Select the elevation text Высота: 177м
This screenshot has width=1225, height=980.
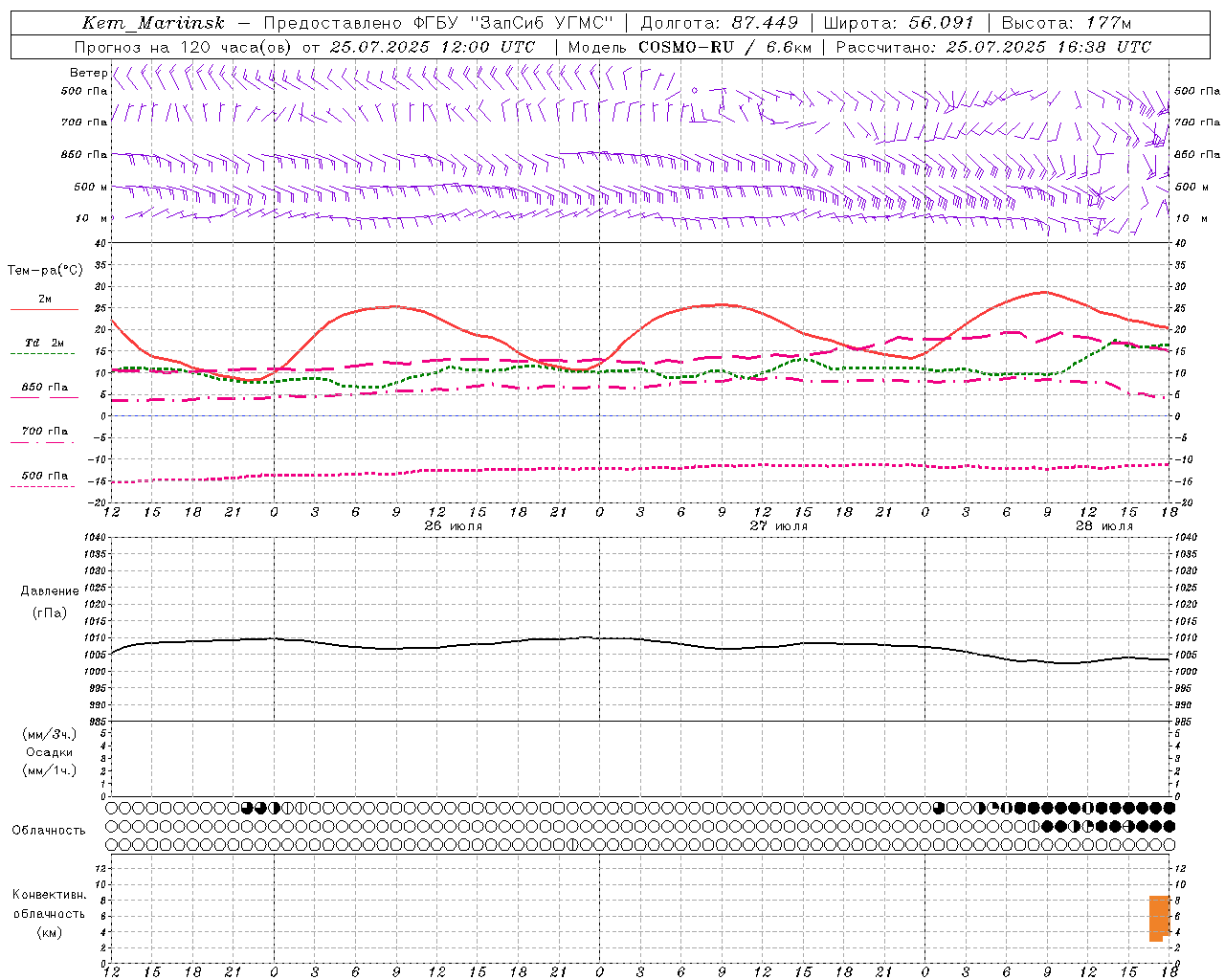(1066, 23)
